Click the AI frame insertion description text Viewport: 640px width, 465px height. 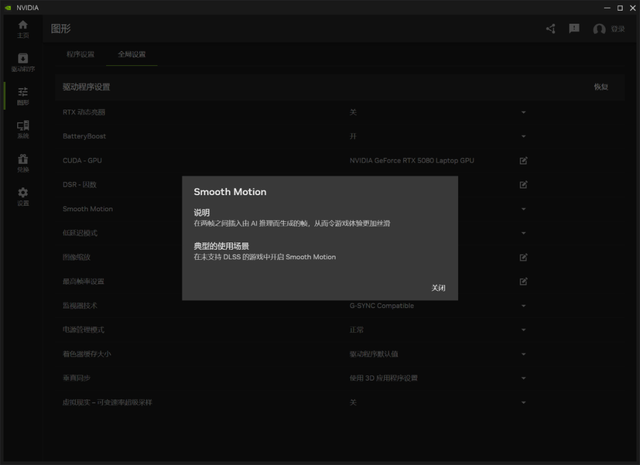click(292, 223)
